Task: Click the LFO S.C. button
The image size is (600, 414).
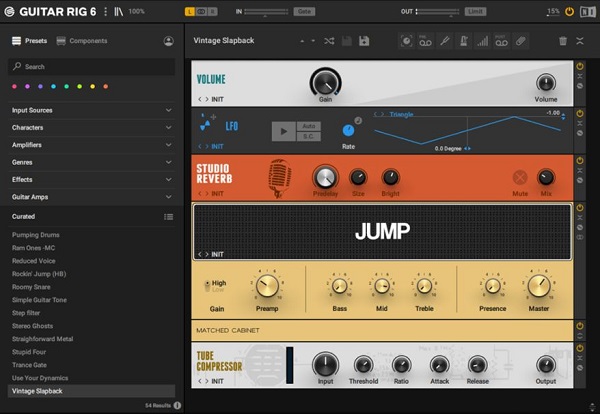Action: pyautogui.click(x=309, y=137)
